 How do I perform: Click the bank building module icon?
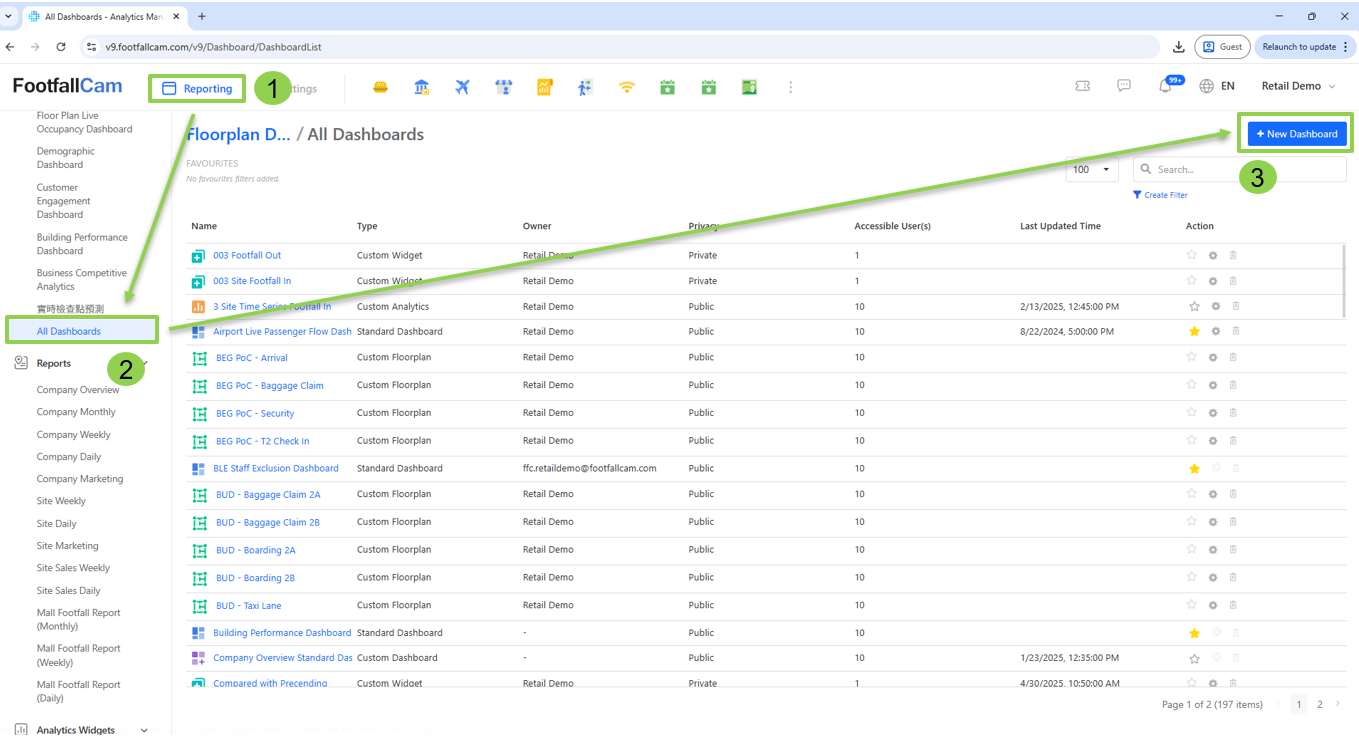click(x=422, y=88)
